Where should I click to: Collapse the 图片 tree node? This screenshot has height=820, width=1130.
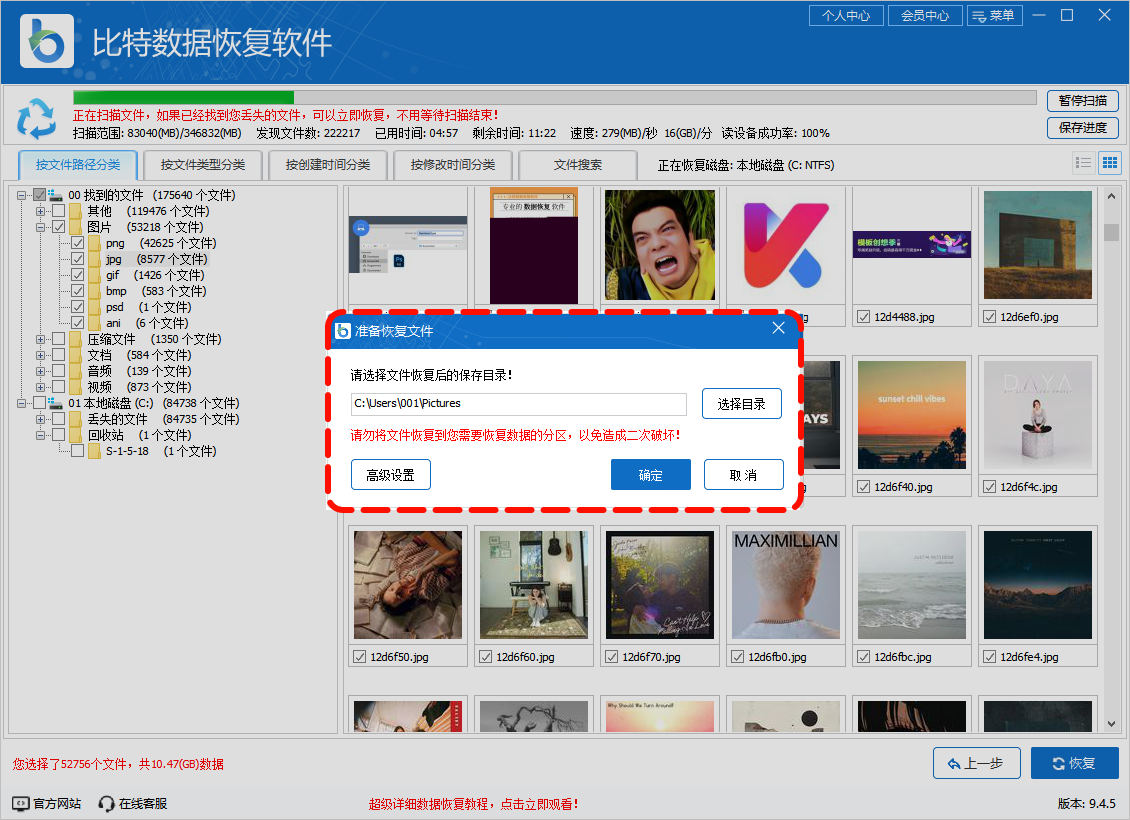point(40,227)
